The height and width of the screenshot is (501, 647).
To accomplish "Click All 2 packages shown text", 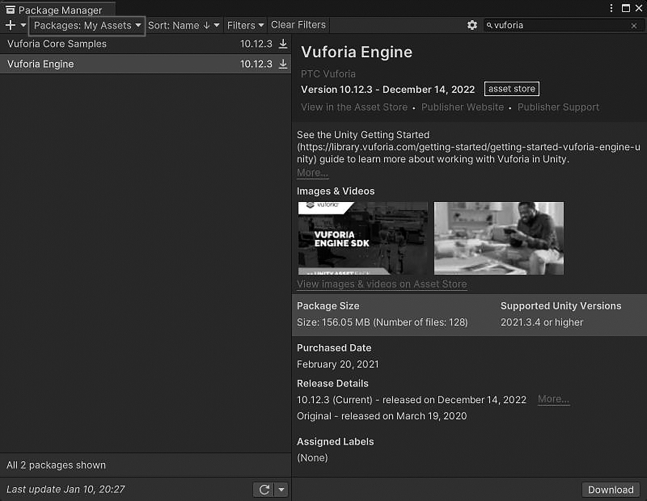I will (x=56, y=465).
